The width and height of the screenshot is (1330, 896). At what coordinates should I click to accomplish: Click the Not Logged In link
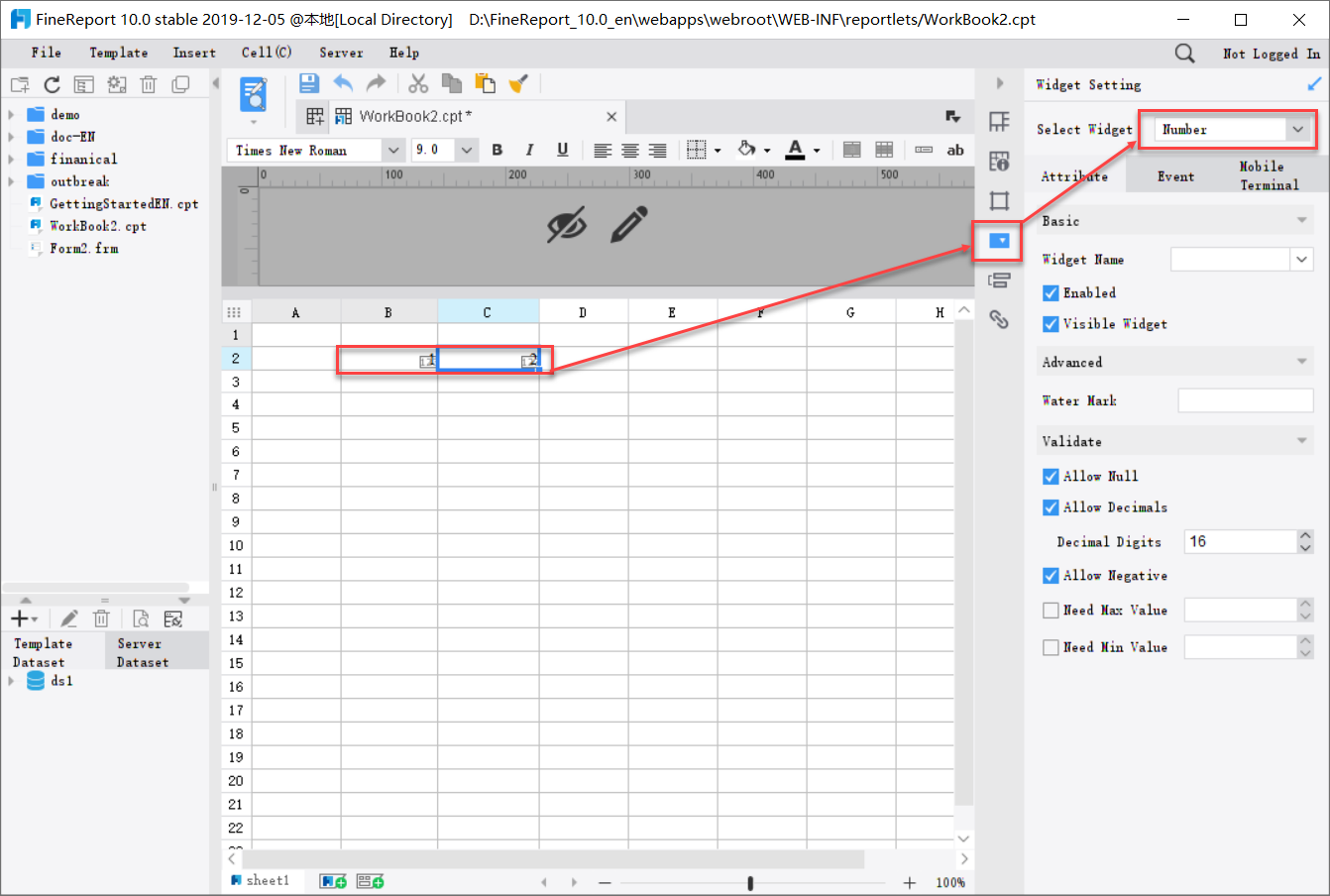coord(1272,54)
